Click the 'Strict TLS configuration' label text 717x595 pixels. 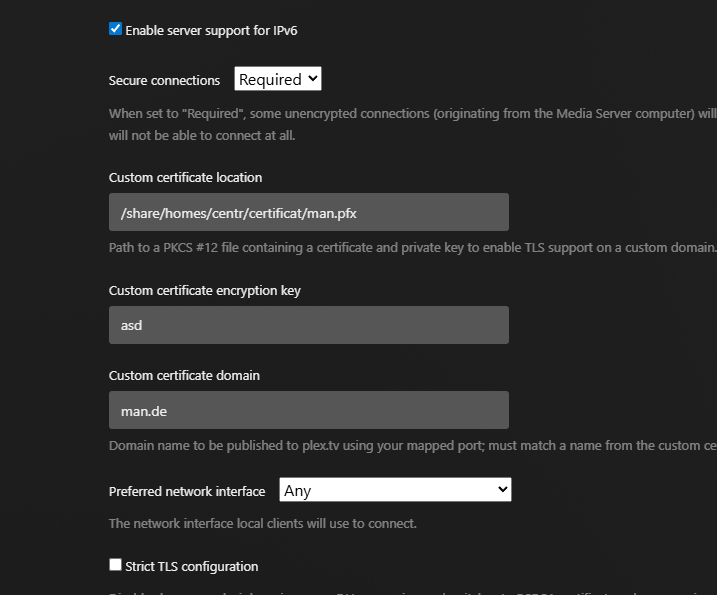pyautogui.click(x=191, y=566)
